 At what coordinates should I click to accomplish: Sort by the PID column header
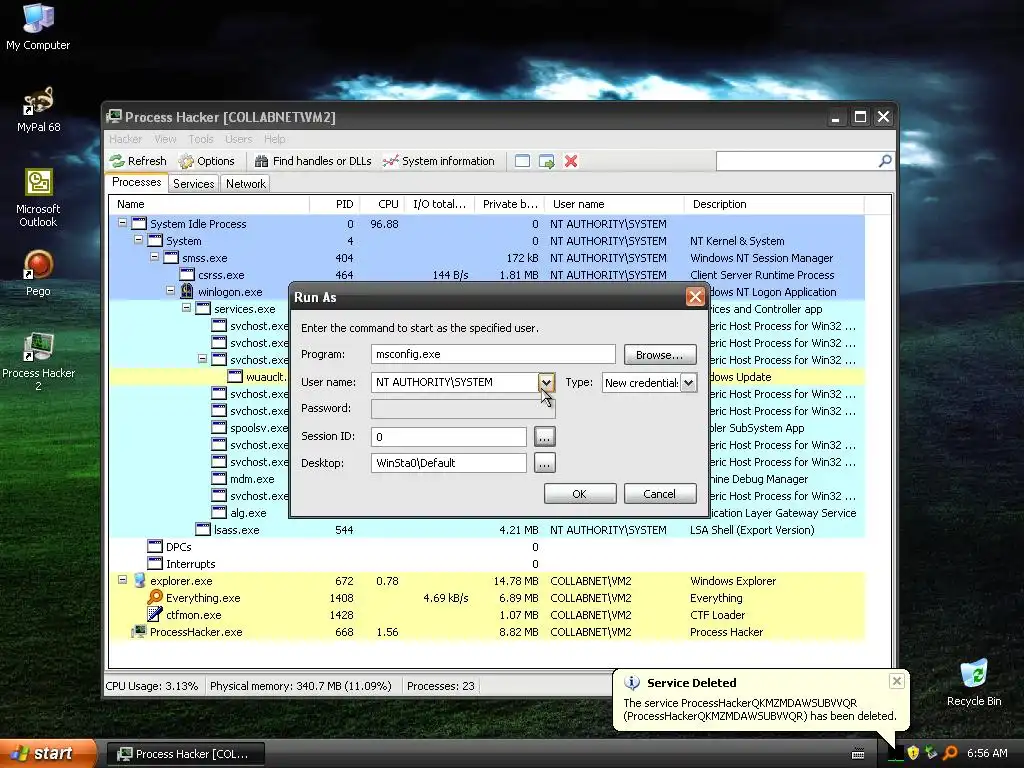[x=334, y=204]
